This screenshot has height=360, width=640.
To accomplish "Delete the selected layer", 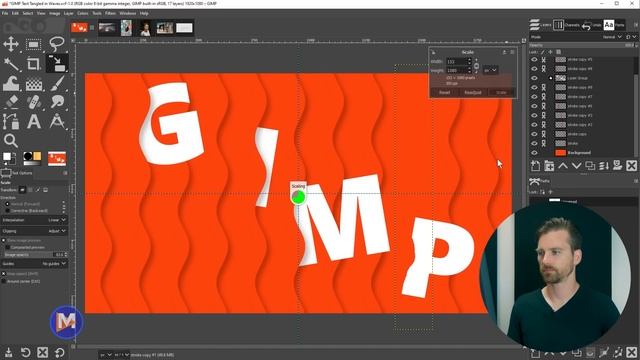I will click(x=631, y=166).
